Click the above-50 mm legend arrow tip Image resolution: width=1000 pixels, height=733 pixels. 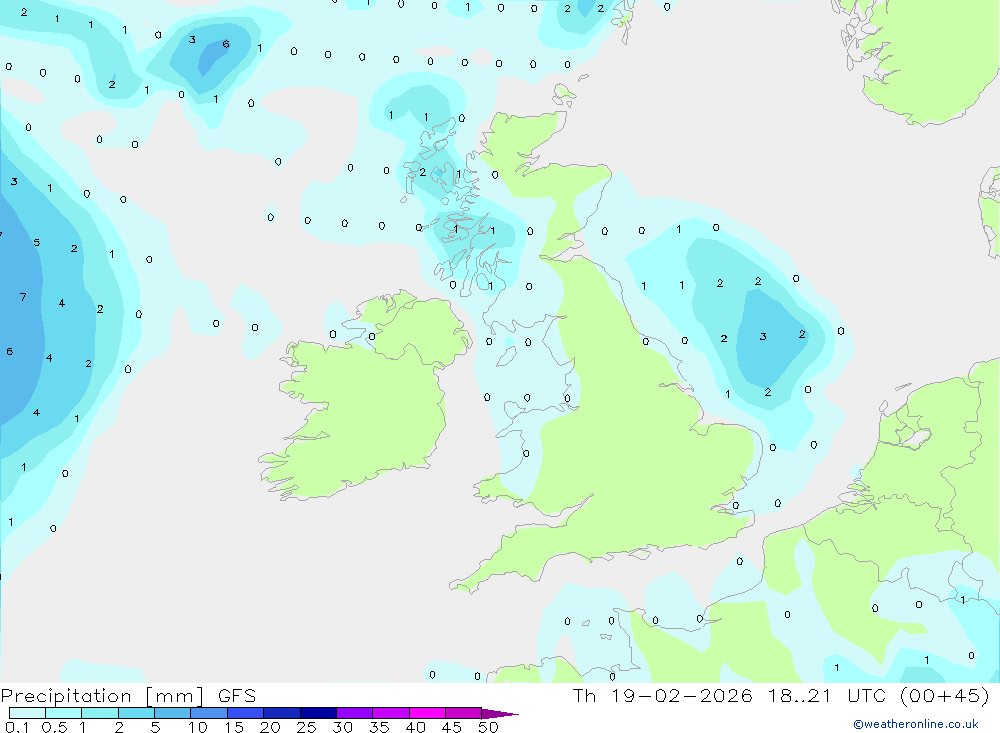499,713
